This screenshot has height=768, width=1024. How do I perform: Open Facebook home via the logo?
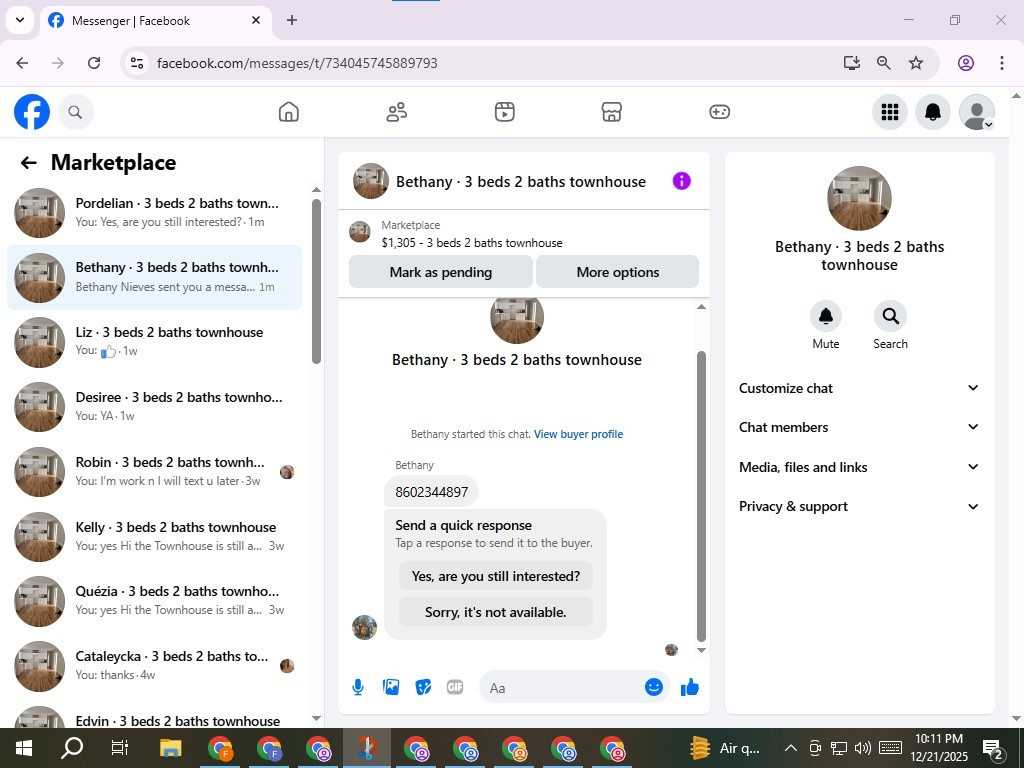point(32,112)
